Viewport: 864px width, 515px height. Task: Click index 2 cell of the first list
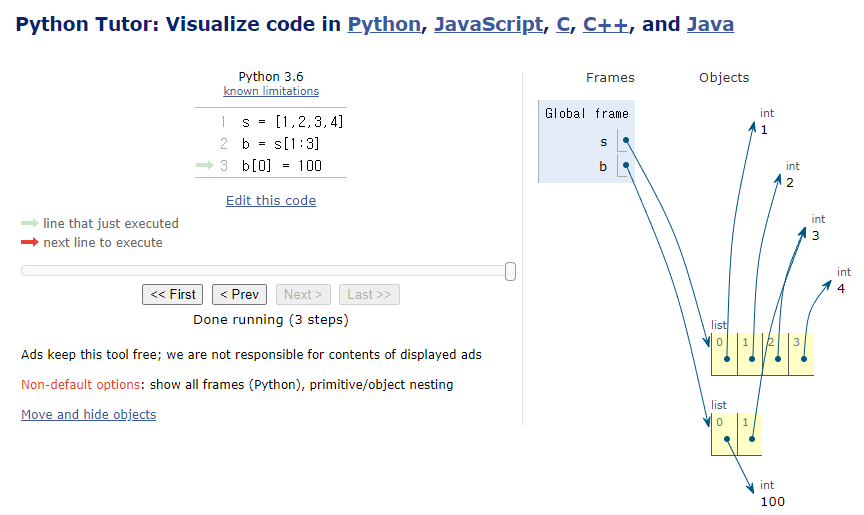pyautogui.click(x=776, y=354)
